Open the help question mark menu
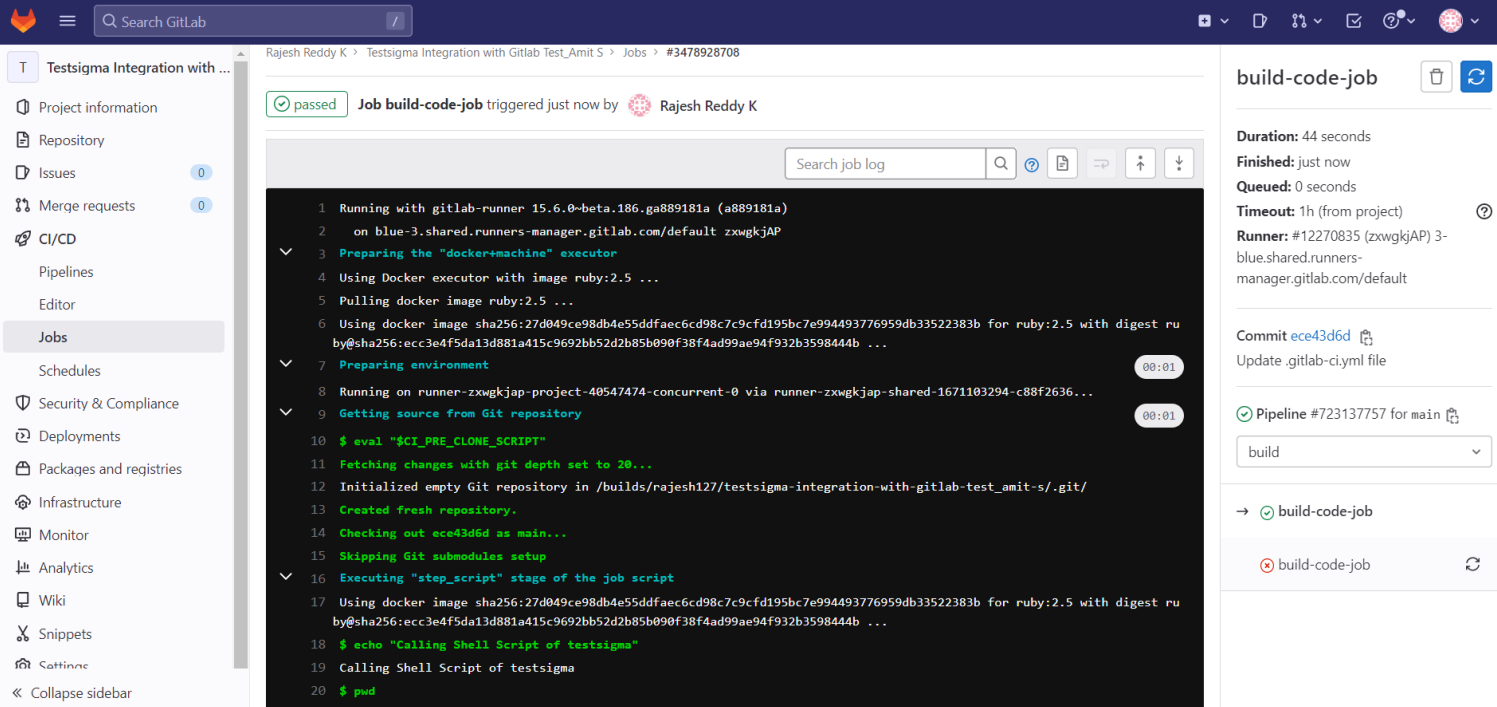The height and width of the screenshot is (707, 1497). [x=1398, y=20]
